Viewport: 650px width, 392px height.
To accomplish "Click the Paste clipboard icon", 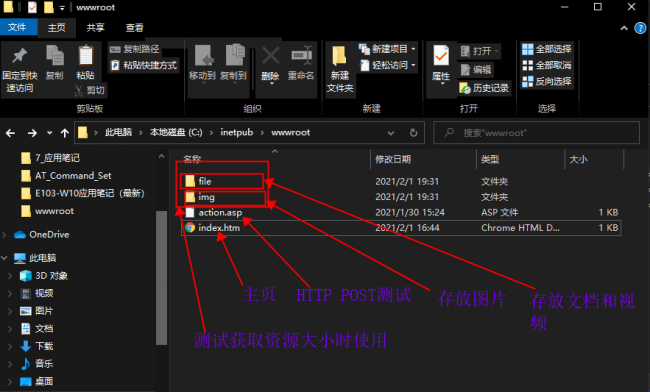I will (x=85, y=55).
